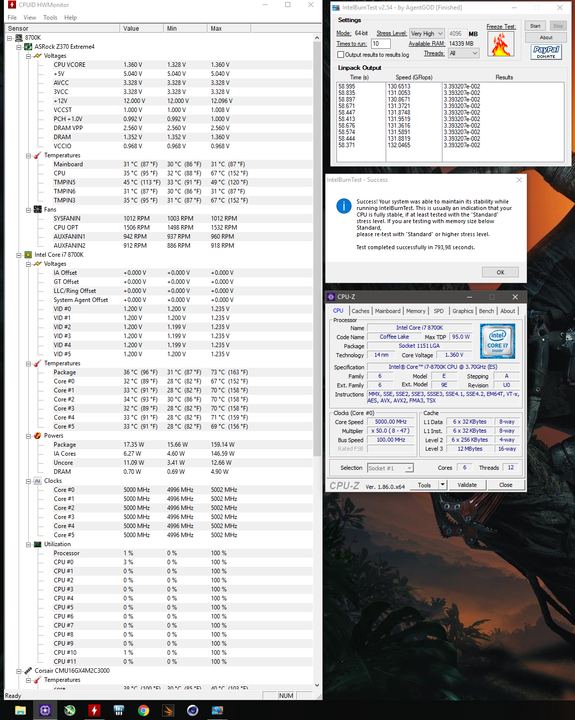575x720 pixels.
Task: Enable Output results to results.log checkbox
Action: (x=340, y=54)
